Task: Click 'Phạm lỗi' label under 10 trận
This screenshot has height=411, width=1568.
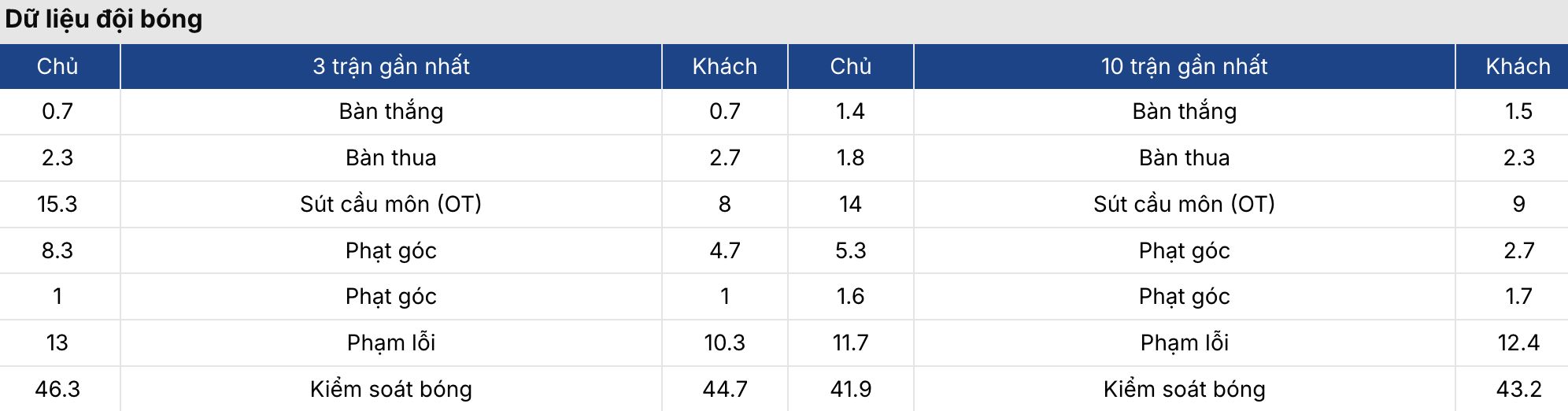Action: 1184,342
